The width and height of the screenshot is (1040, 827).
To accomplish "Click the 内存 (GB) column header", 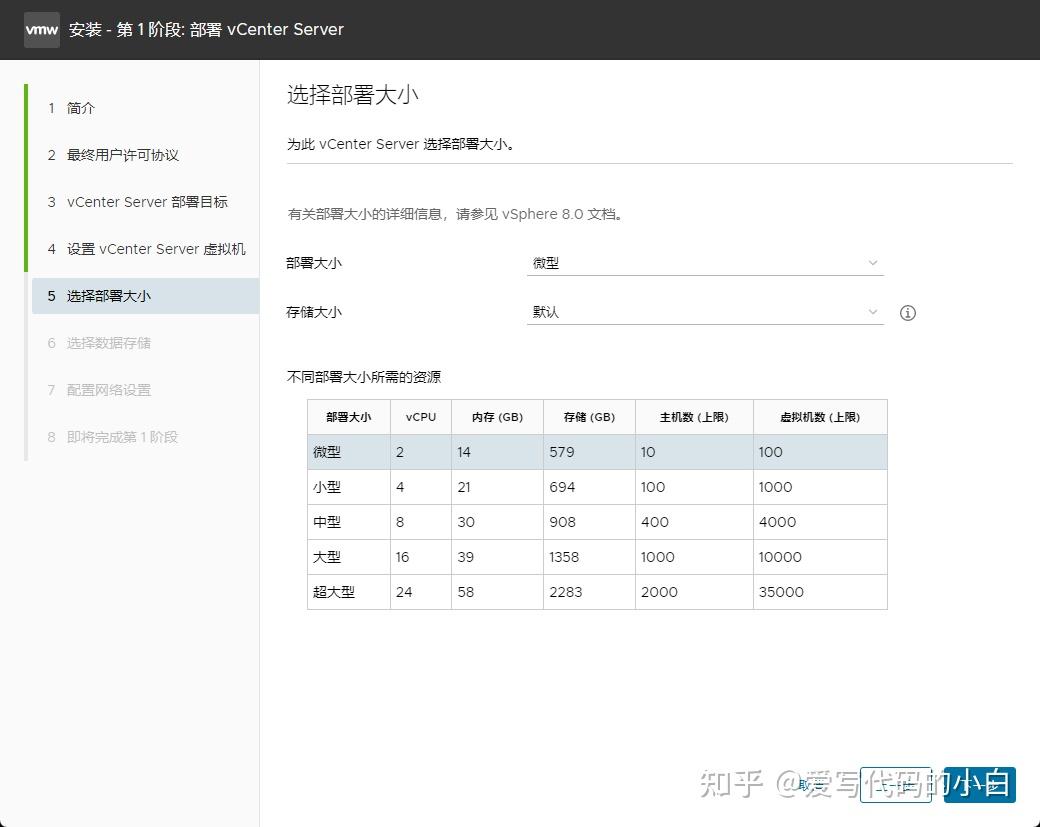I will tap(497, 417).
